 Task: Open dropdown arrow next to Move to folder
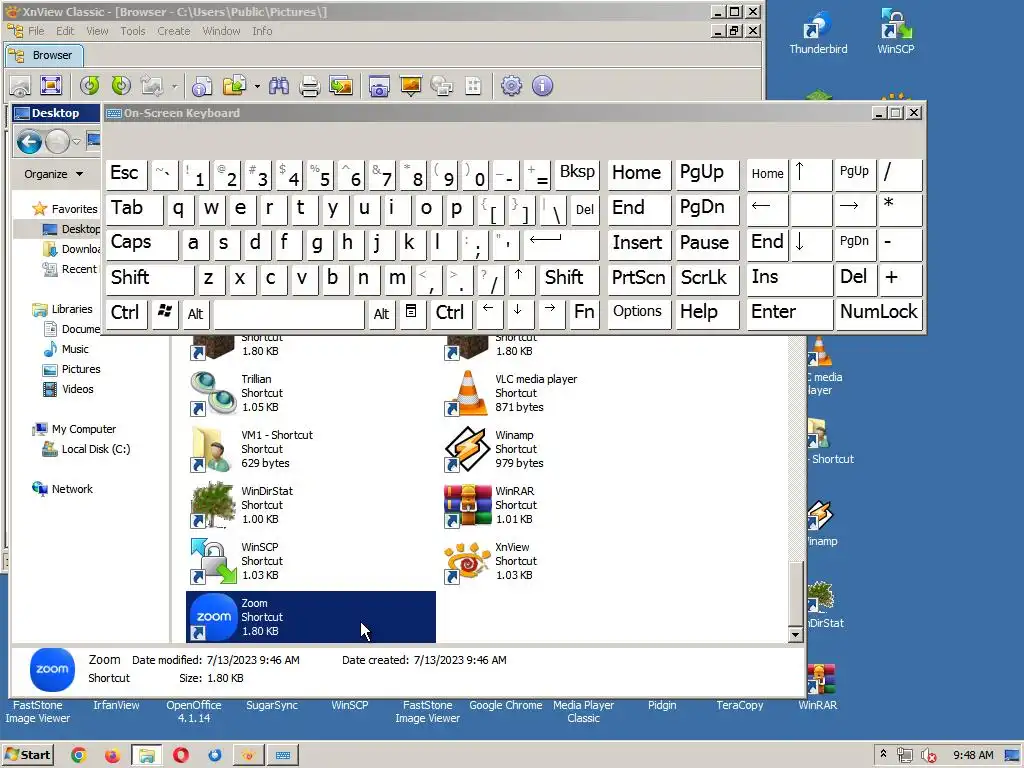tap(257, 86)
